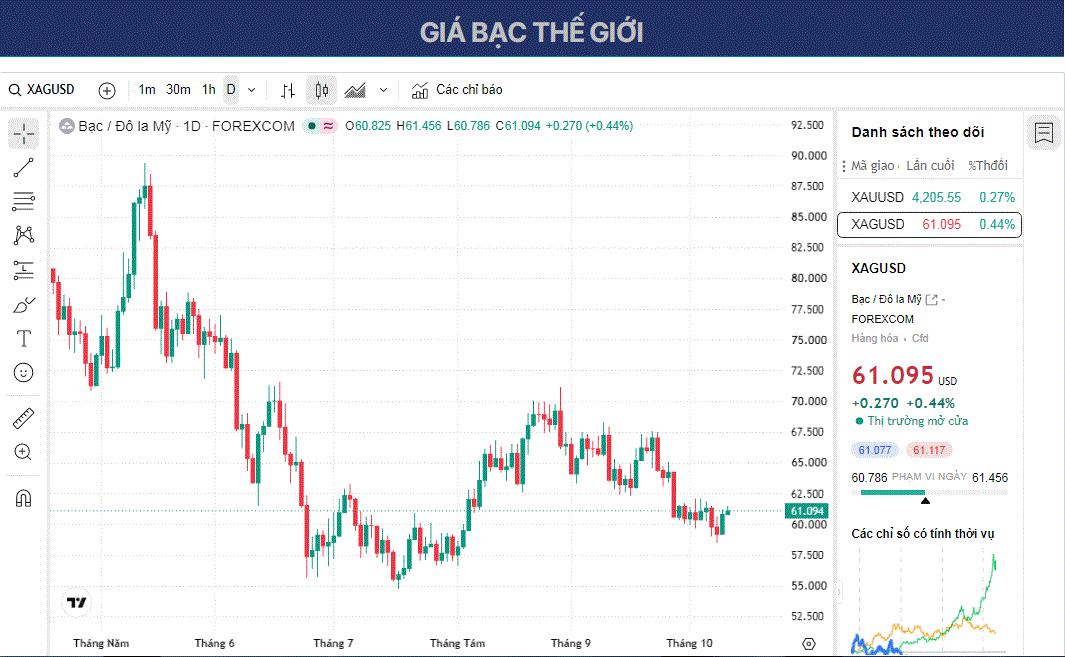Open the Các chỉ báo indicators menu
The width and height of the screenshot is (1065, 657).
[x=457, y=90]
